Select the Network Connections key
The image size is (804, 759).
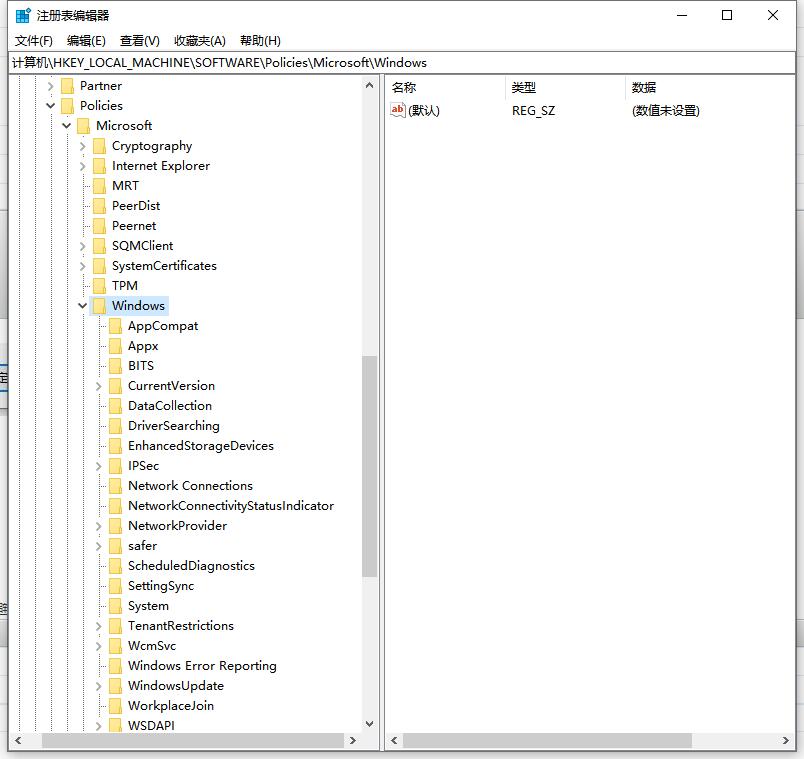point(190,486)
